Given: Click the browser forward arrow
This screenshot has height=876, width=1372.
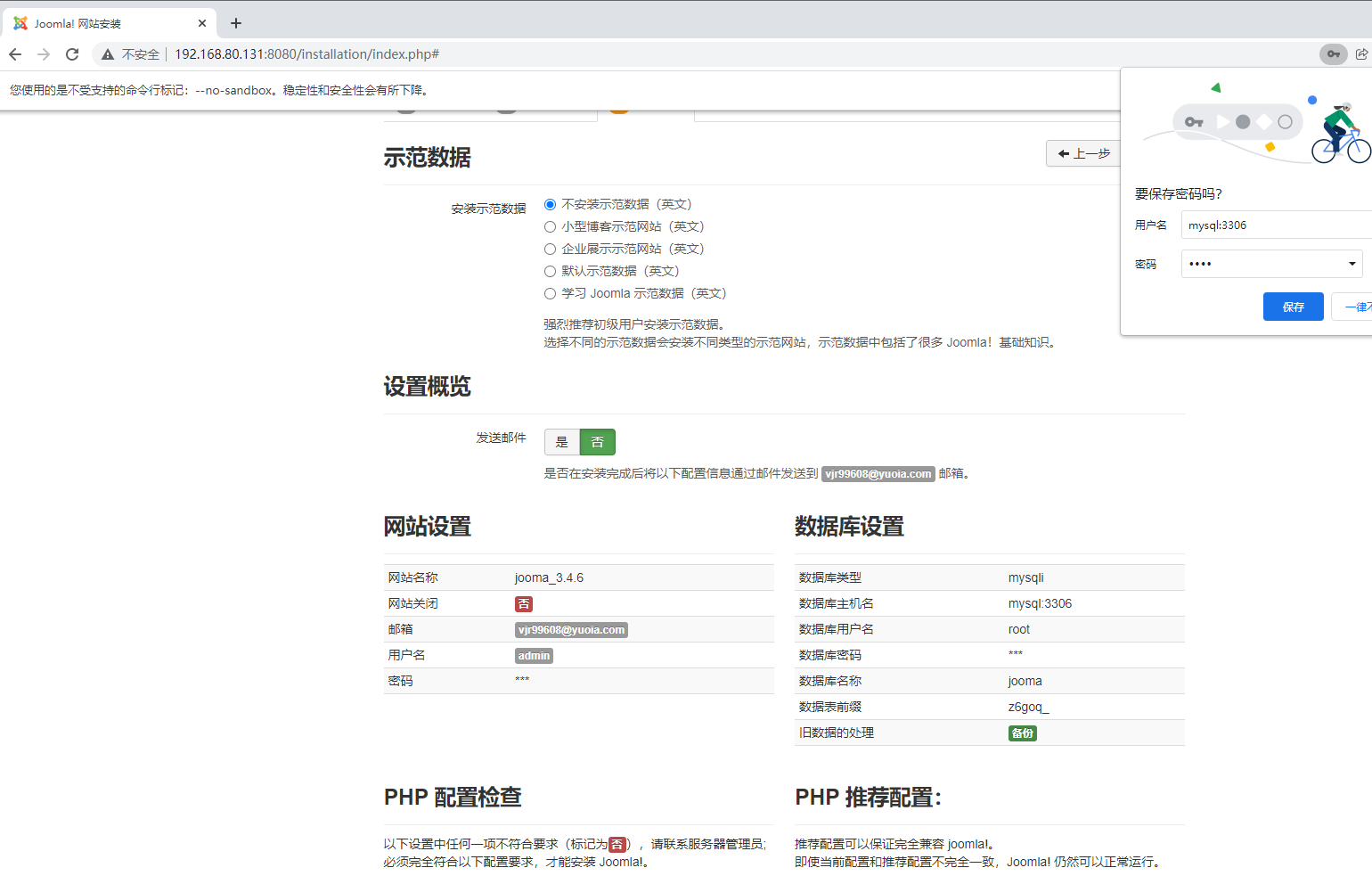Looking at the screenshot, I should click(x=44, y=54).
